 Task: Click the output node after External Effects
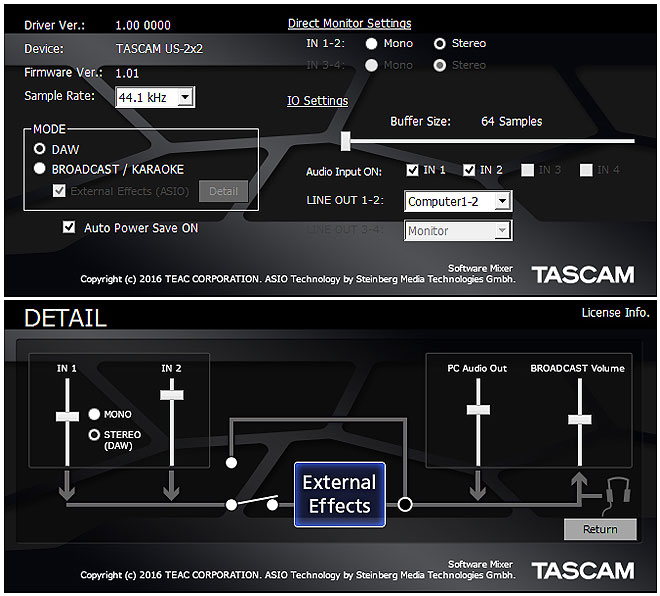click(405, 504)
